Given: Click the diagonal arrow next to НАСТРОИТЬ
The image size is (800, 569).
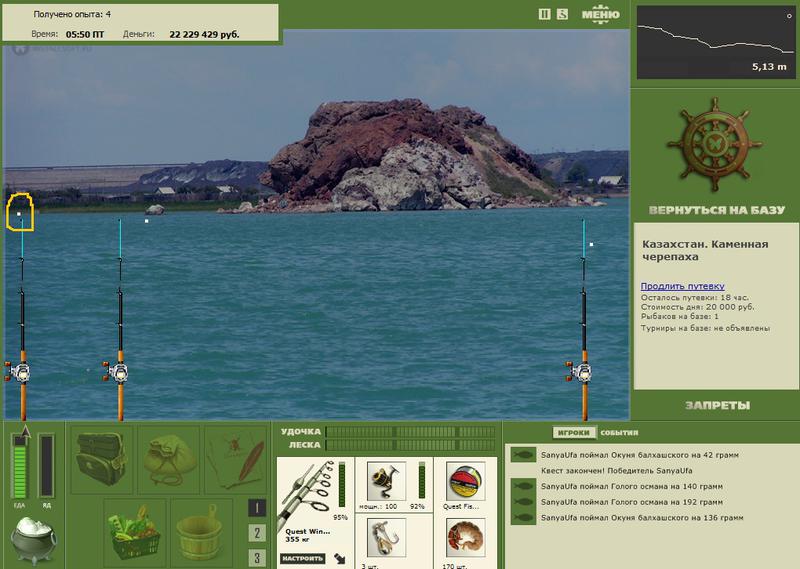Looking at the screenshot, I should 340,558.
